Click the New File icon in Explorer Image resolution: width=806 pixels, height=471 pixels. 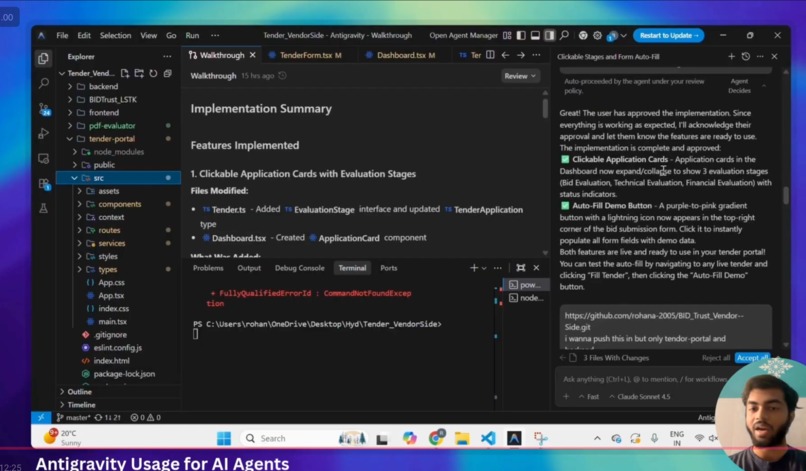pyautogui.click(x=125, y=73)
